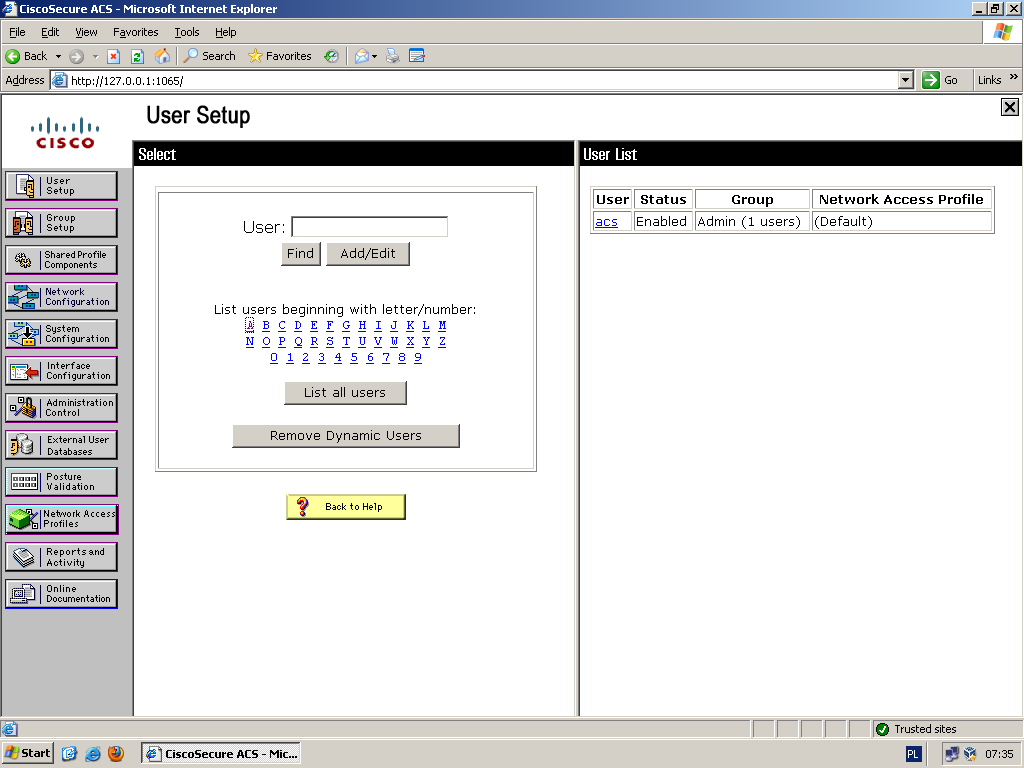
Task: Open Group Setup in the sidebar
Action: [61, 223]
